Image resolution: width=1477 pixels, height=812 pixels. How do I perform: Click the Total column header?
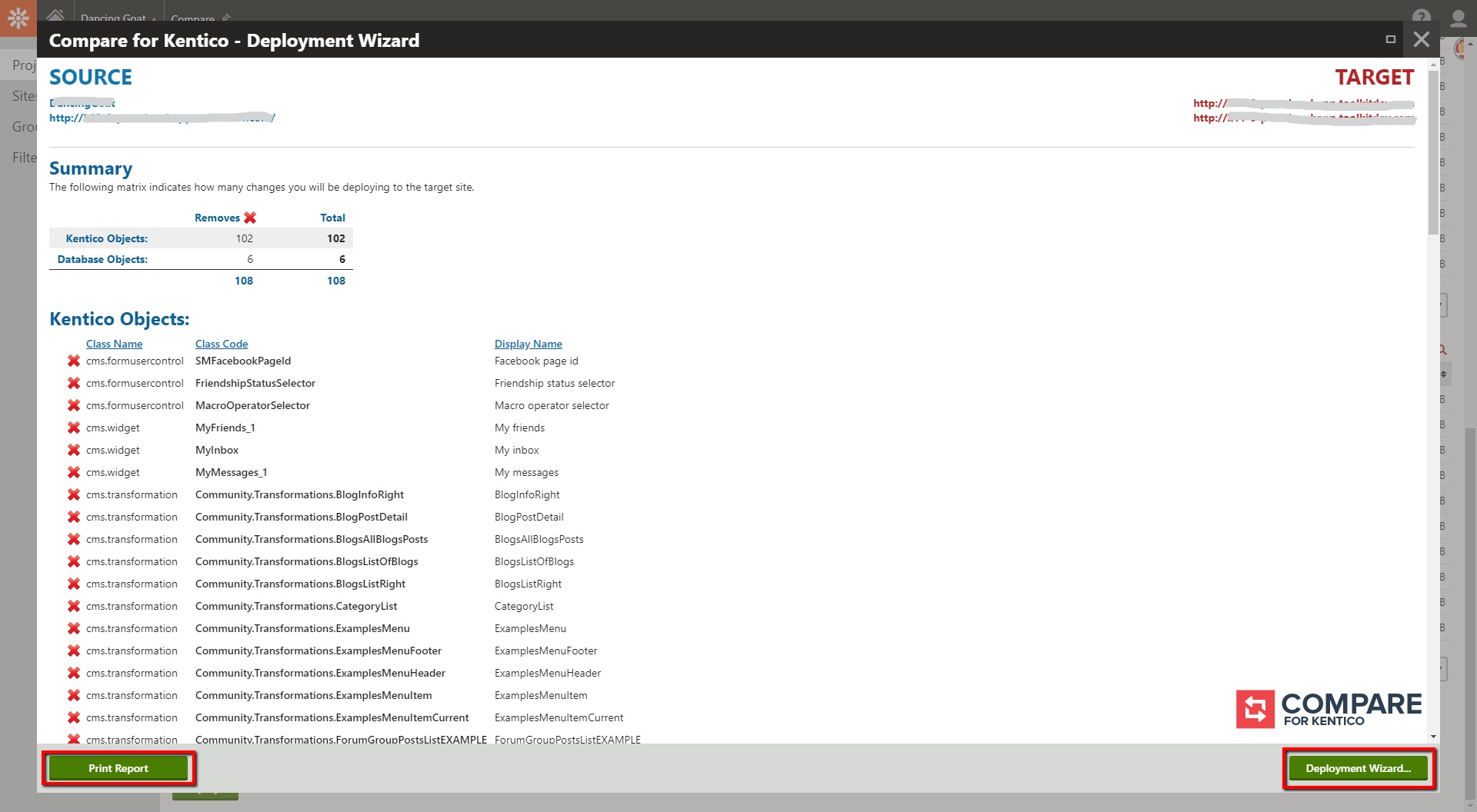(332, 218)
